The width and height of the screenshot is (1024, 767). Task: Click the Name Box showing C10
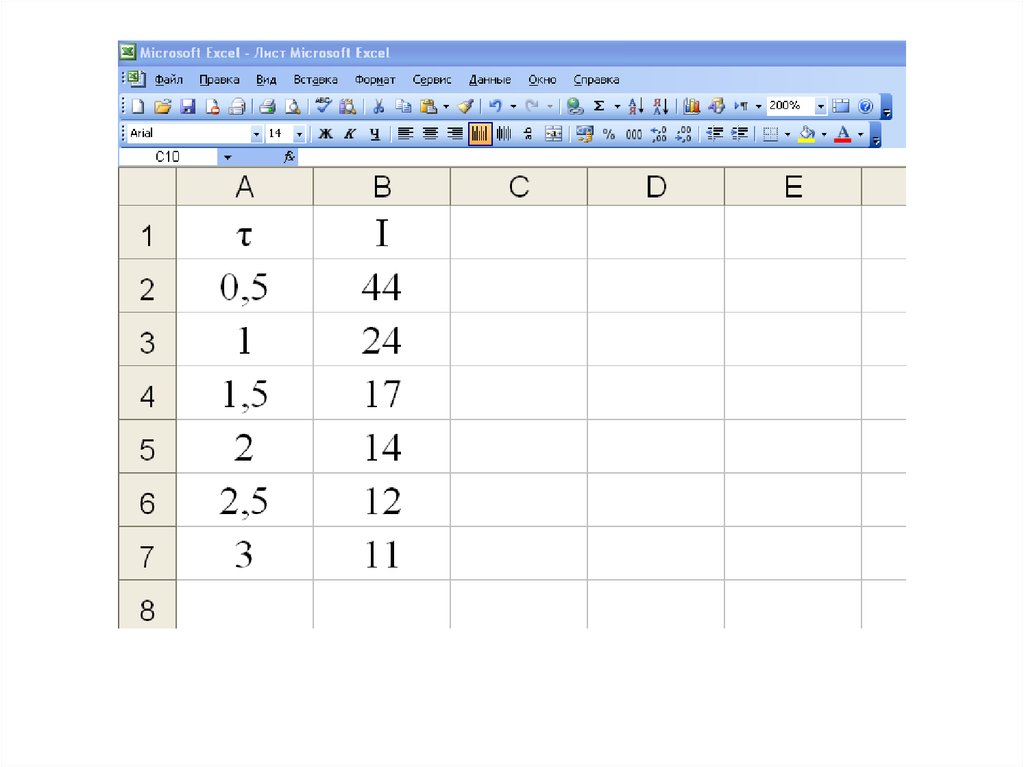tap(168, 157)
